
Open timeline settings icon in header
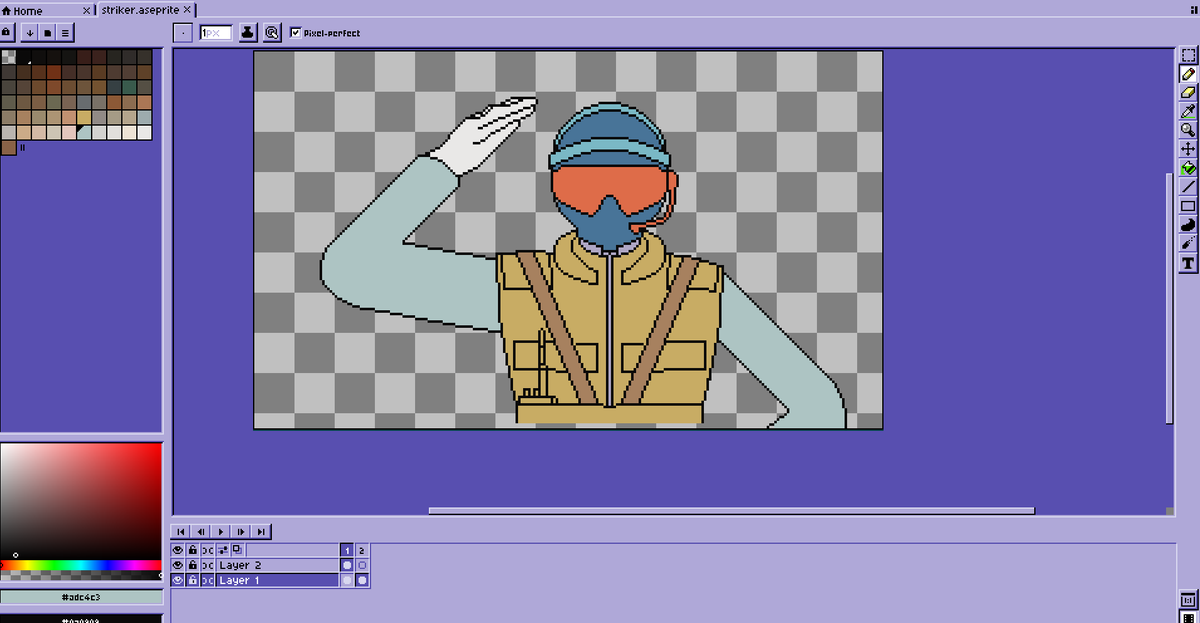(222, 550)
